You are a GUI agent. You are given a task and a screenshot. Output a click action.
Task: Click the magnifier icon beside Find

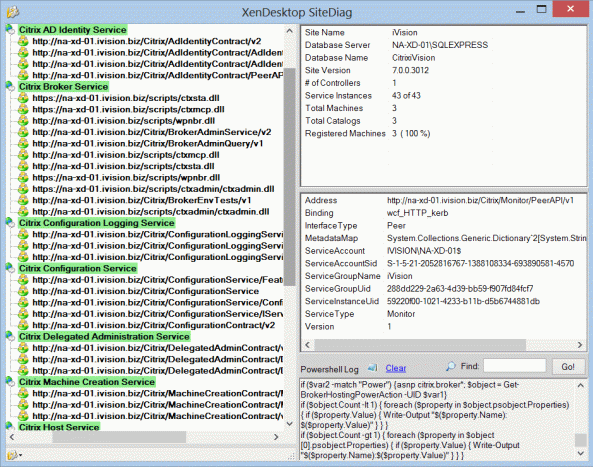pyautogui.click(x=451, y=366)
